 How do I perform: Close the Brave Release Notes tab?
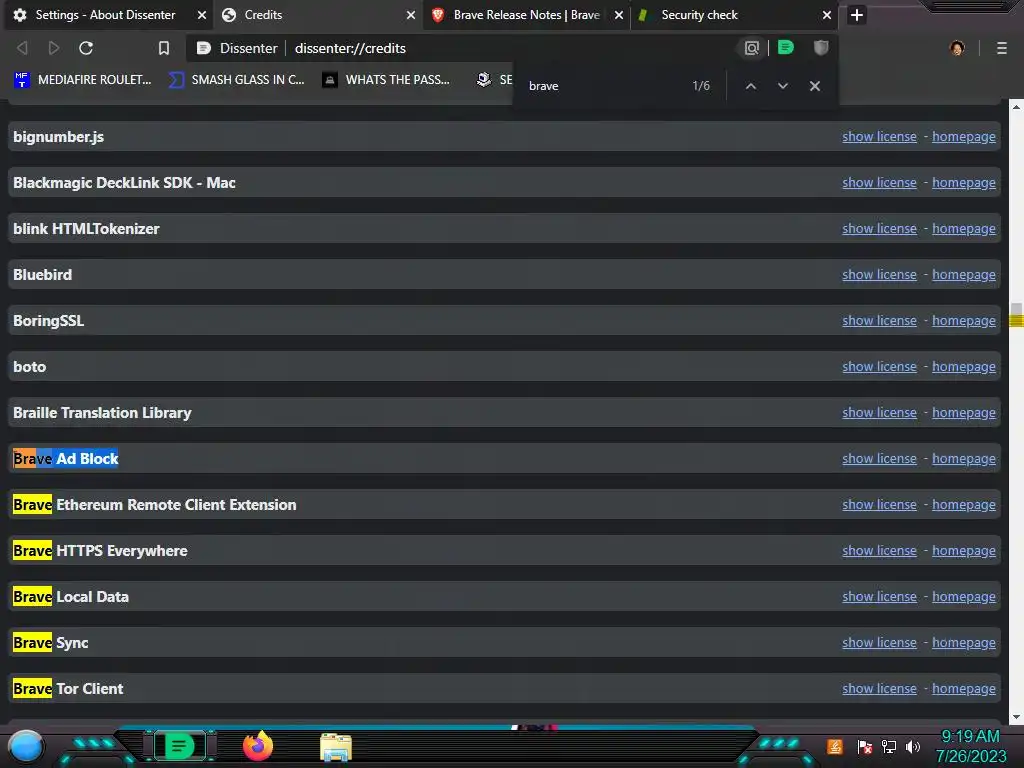click(618, 15)
